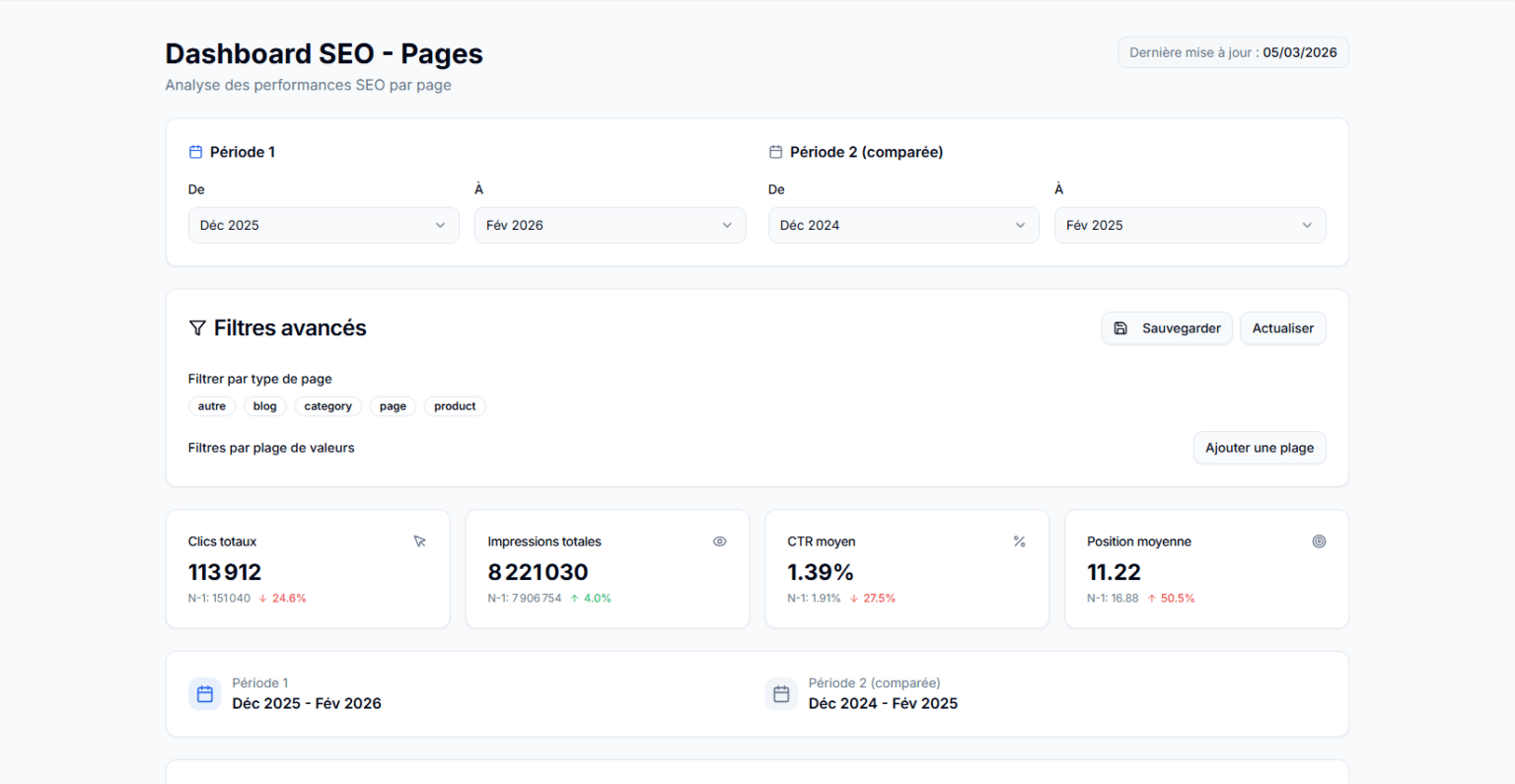Toggle the 'blog' page type filter

(x=264, y=406)
